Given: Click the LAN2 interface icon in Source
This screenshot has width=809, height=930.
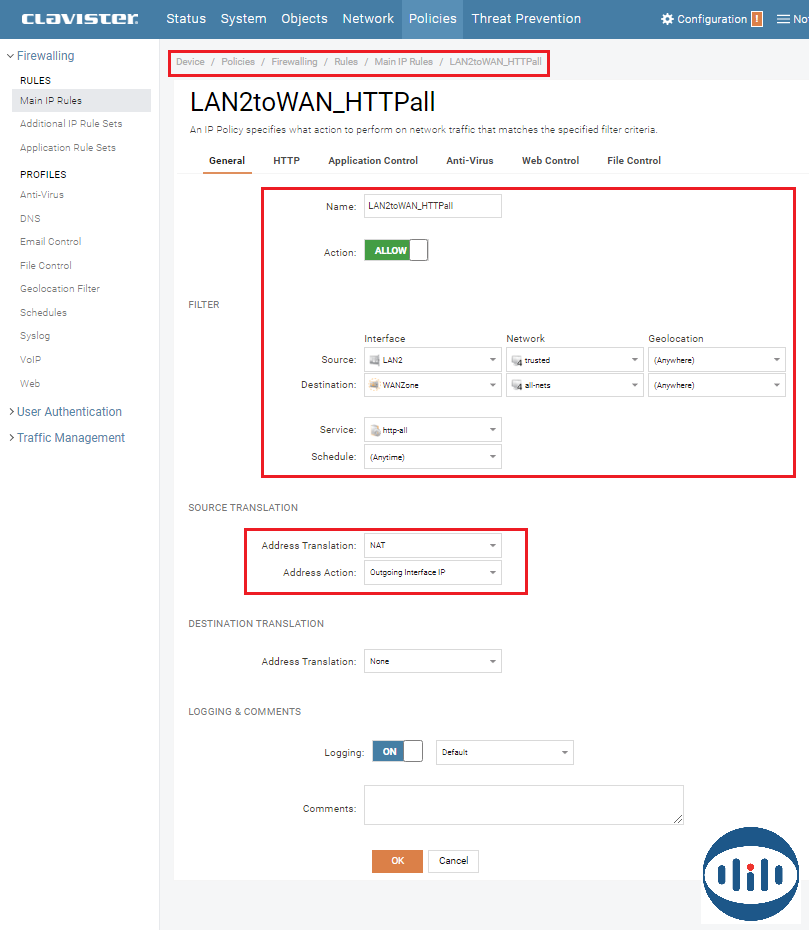Looking at the screenshot, I should tap(374, 360).
